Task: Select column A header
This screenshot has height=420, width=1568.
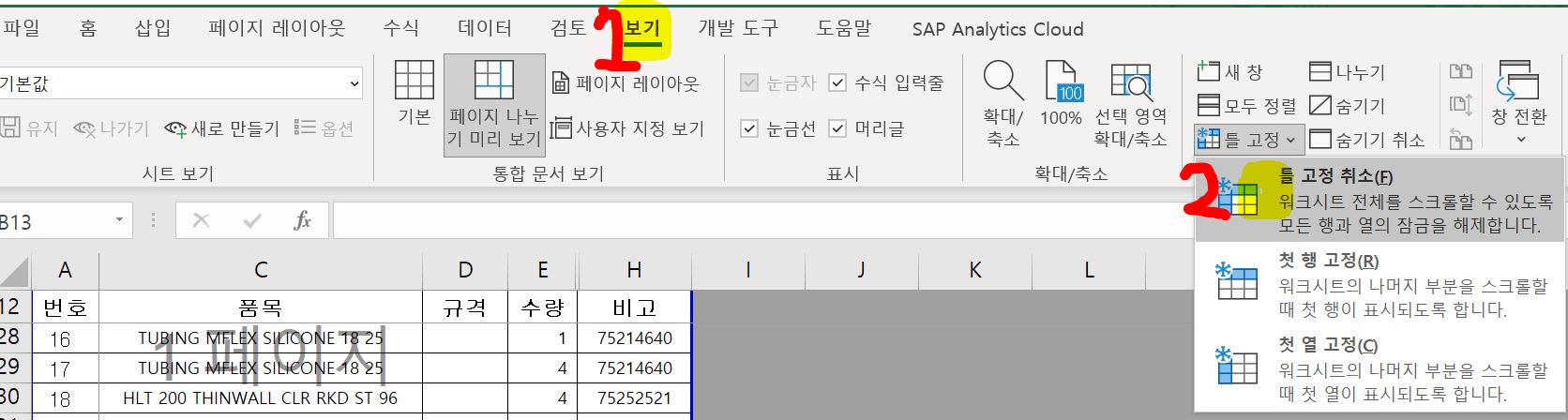Action: [65, 270]
